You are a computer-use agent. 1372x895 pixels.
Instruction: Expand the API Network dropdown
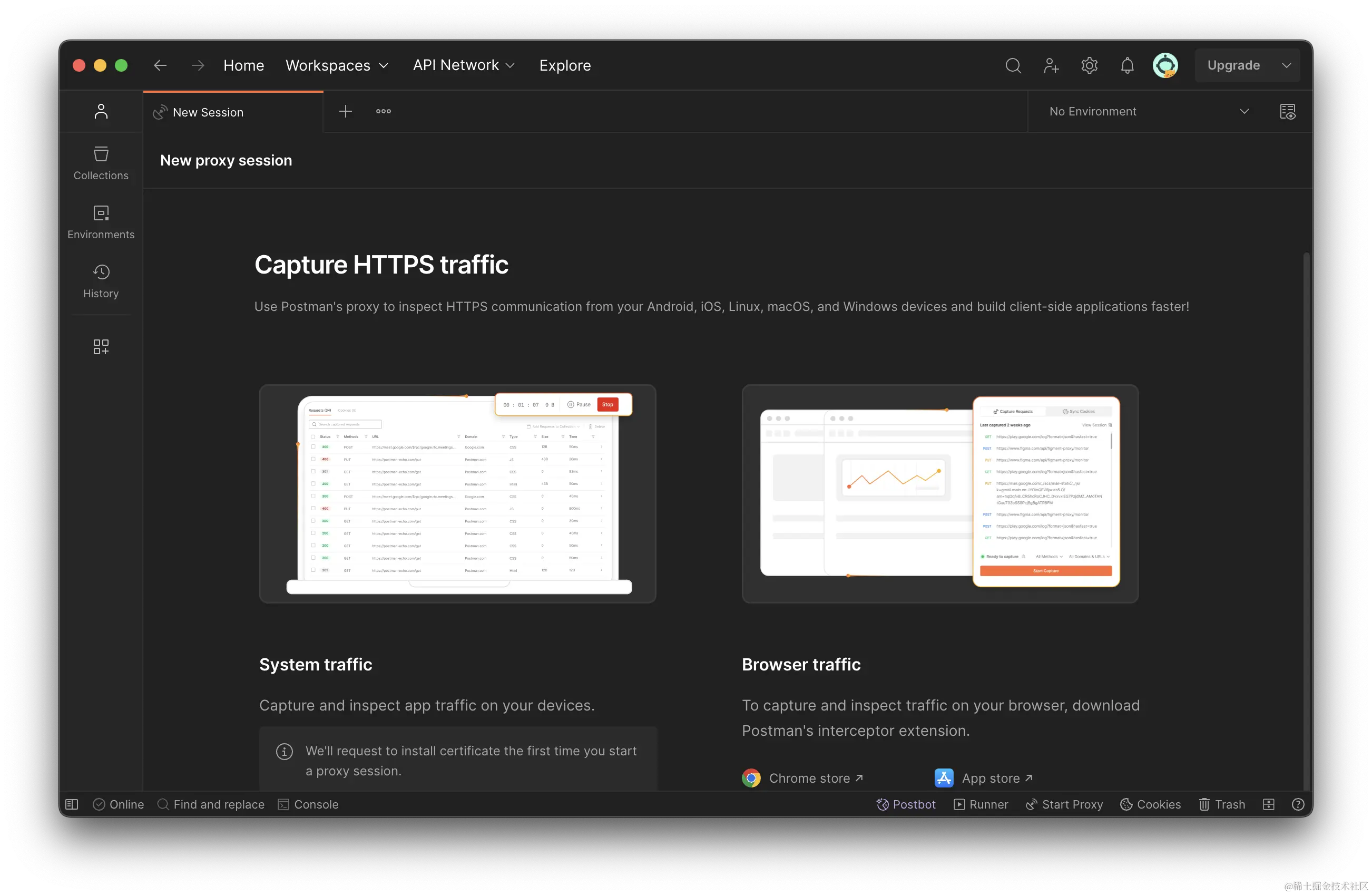coord(464,66)
